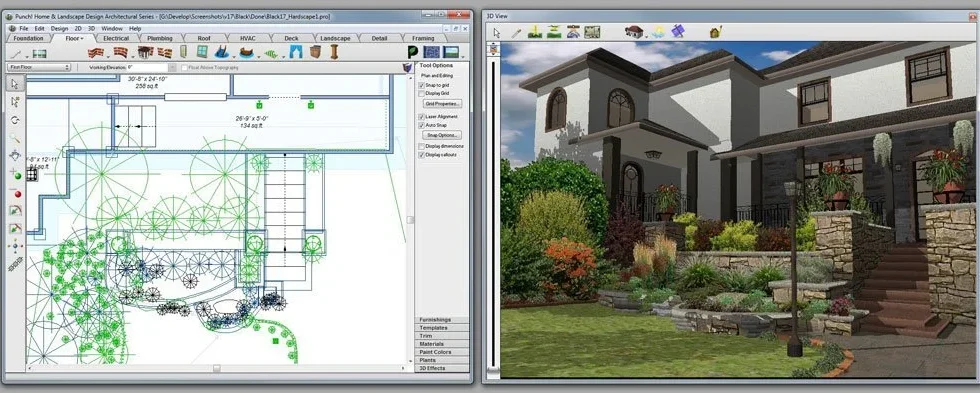Switch to the Landscape tab

pos(335,38)
